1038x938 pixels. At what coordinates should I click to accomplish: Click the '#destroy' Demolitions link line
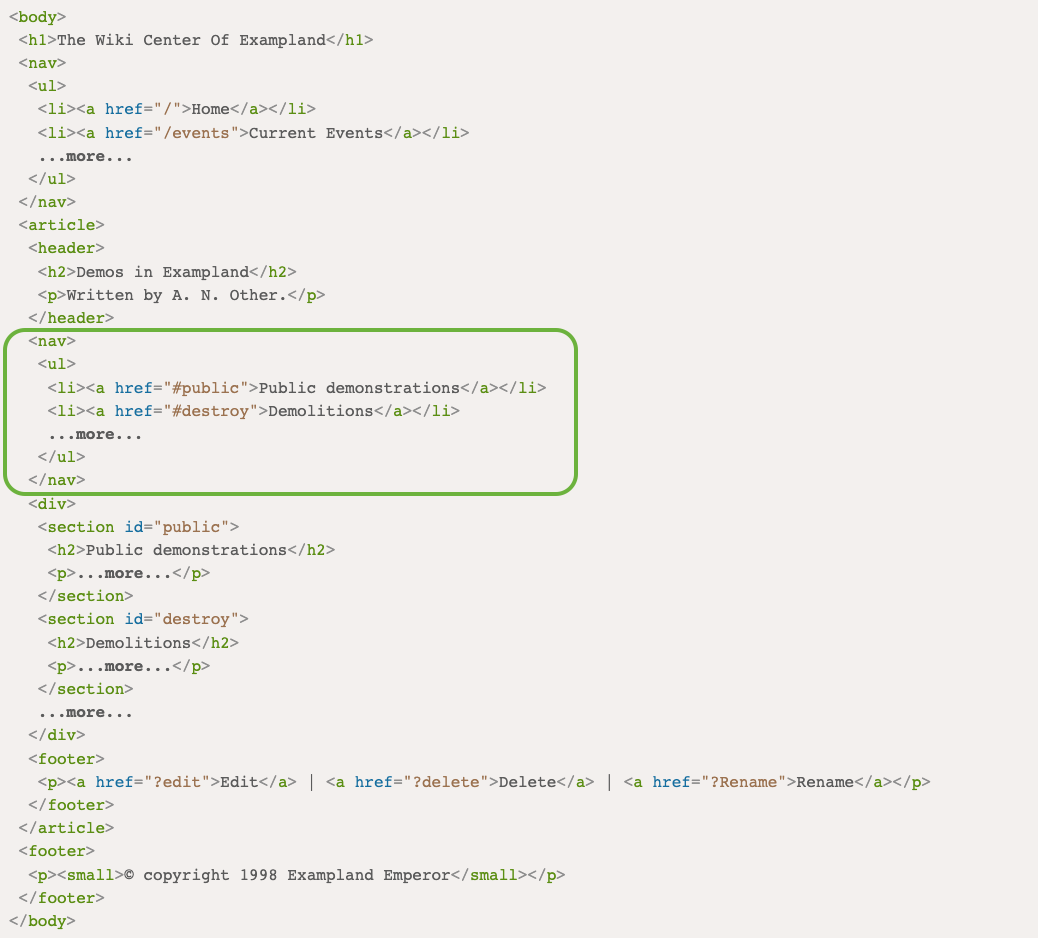(254, 411)
